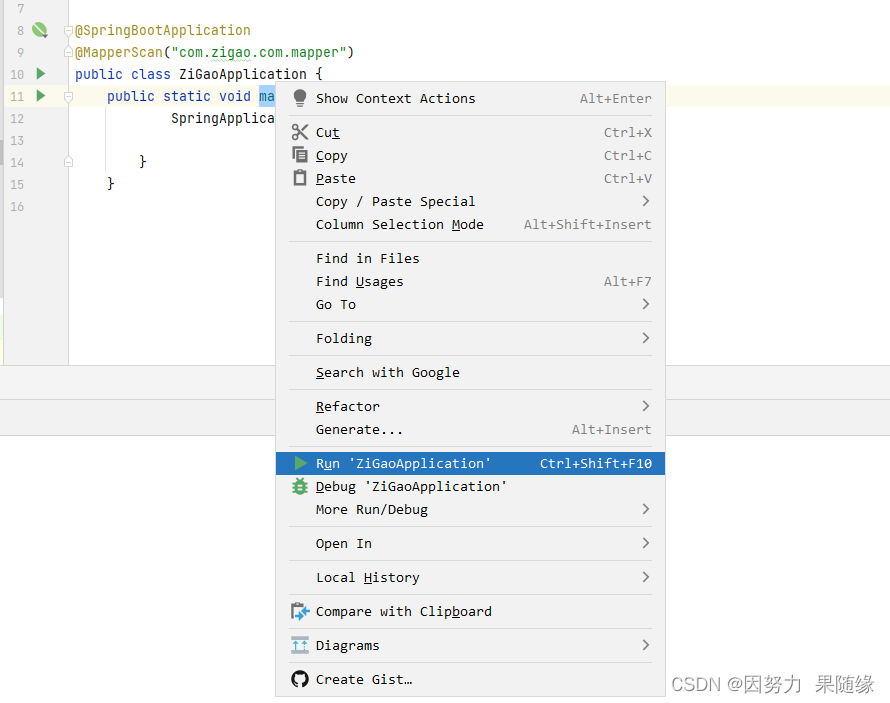Click the bug icon next to Debug 'ZiGaoApplication'
This screenshot has width=890, height=703.
click(x=300, y=486)
